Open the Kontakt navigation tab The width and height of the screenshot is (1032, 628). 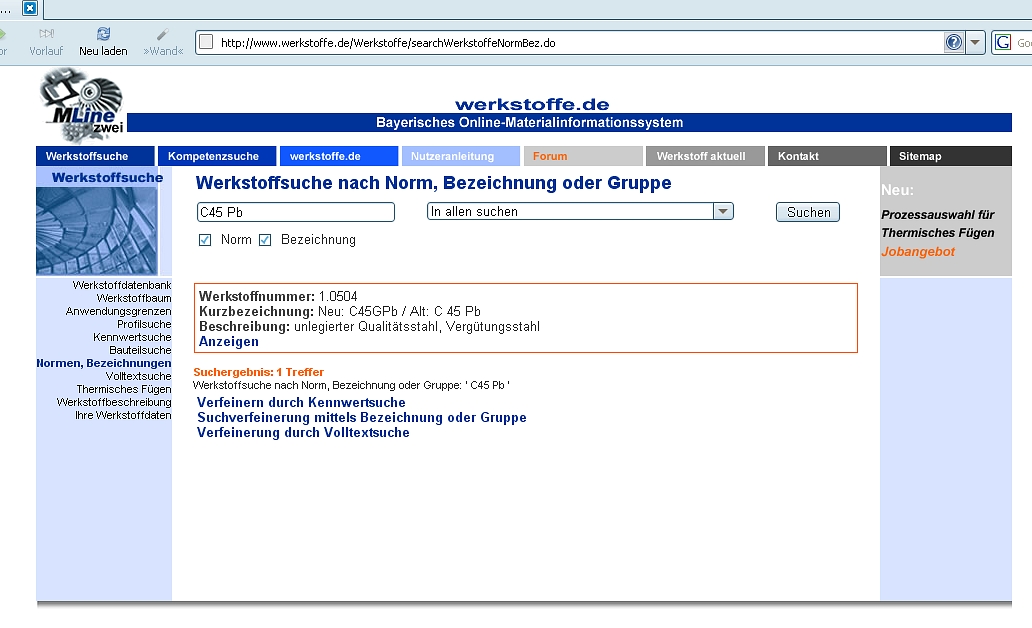tap(827, 156)
